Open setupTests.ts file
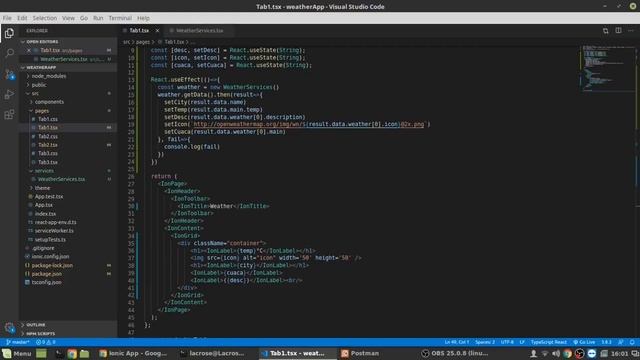The image size is (640, 360). click(x=50, y=239)
